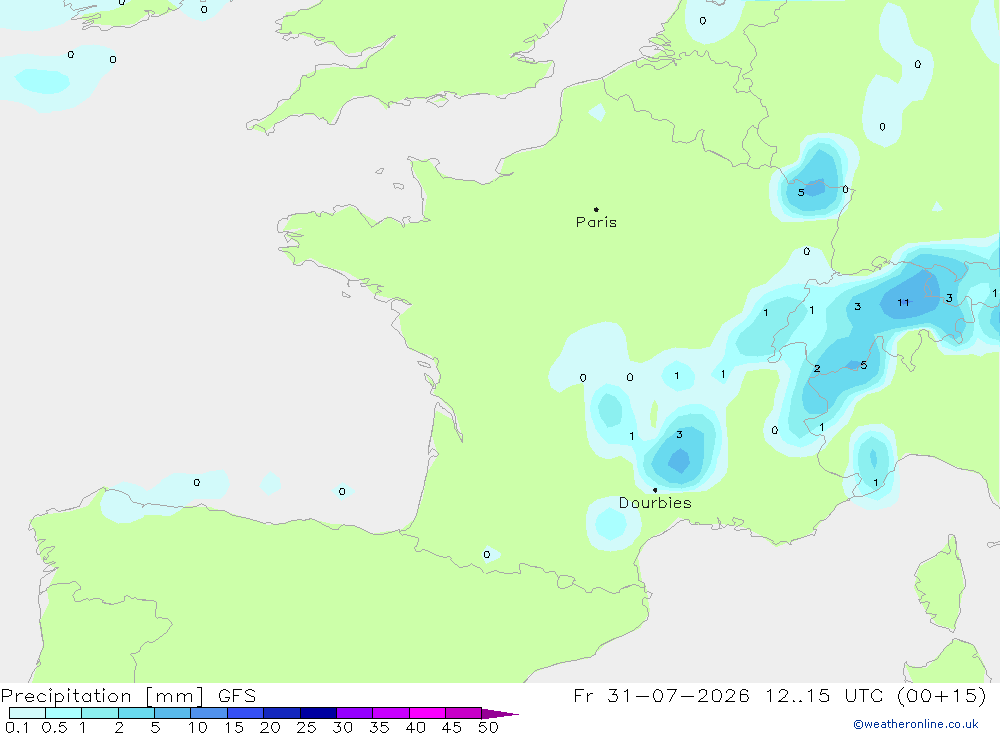The height and width of the screenshot is (733, 1000).
Task: Click the legend scale label 50
Action: 488,727
